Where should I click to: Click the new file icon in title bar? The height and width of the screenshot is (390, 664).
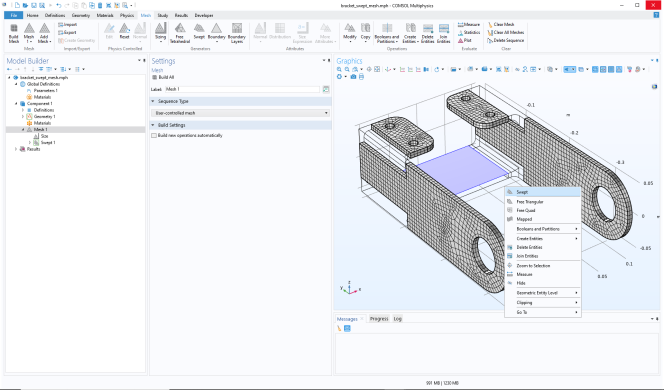[17, 6]
